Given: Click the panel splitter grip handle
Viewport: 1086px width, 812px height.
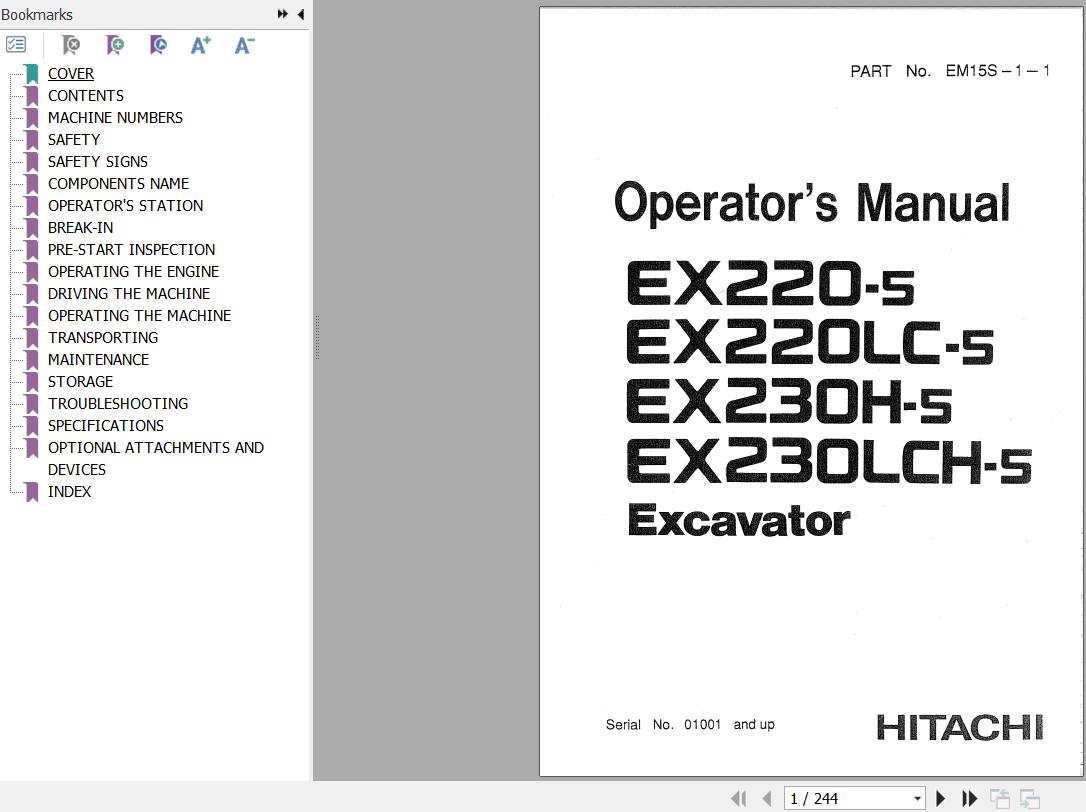Looking at the screenshot, I should (x=317, y=337).
